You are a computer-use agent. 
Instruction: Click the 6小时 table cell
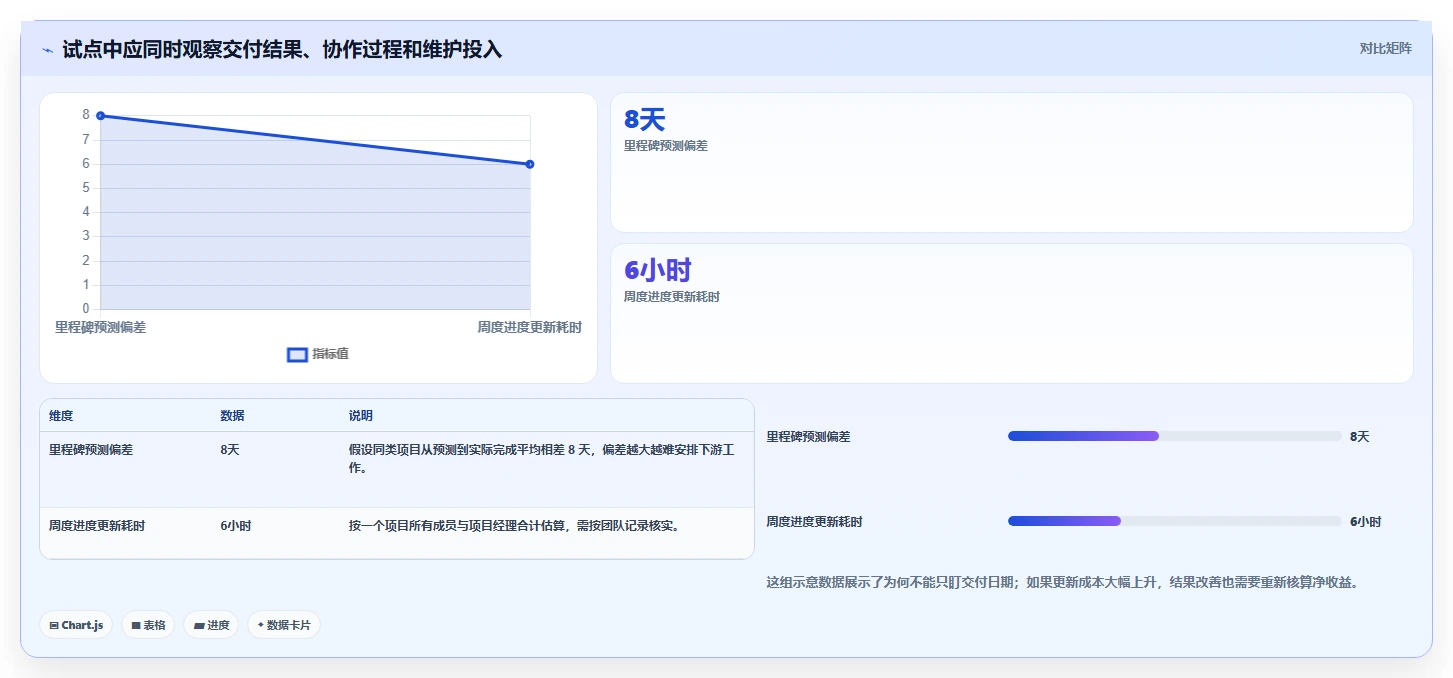coord(236,526)
